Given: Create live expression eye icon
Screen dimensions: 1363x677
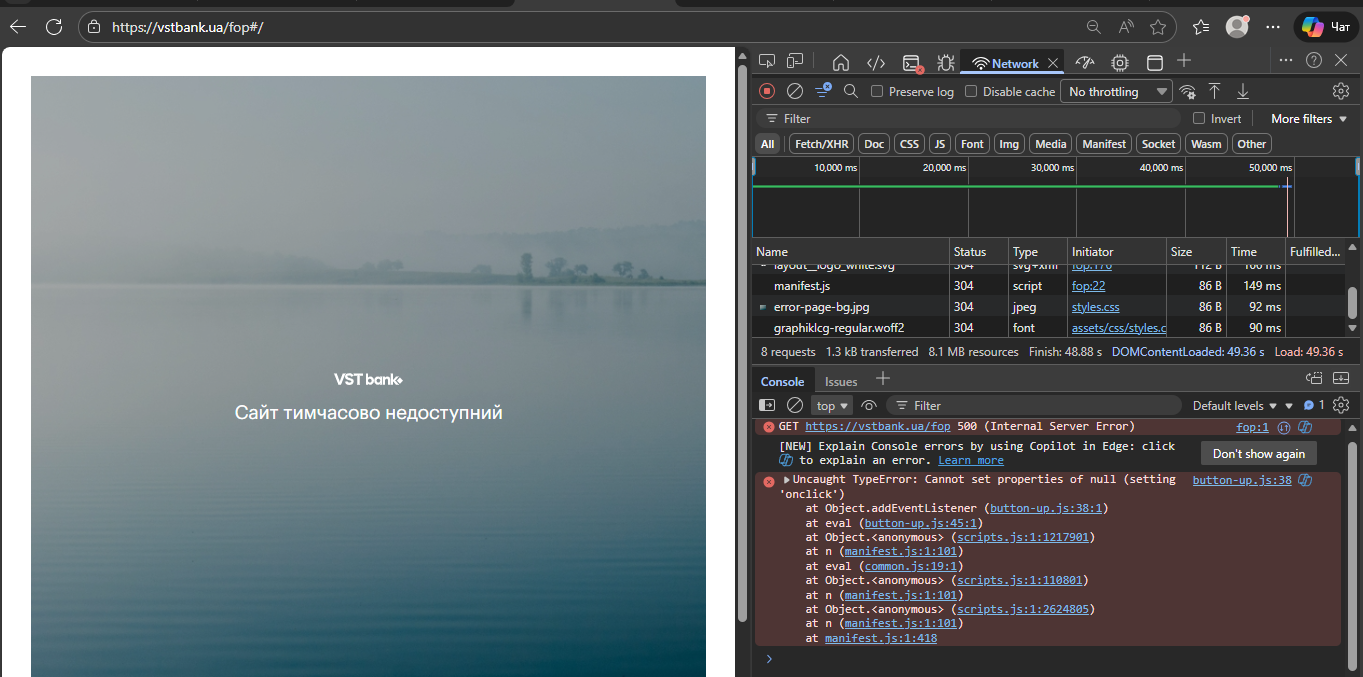Looking at the screenshot, I should [x=869, y=405].
